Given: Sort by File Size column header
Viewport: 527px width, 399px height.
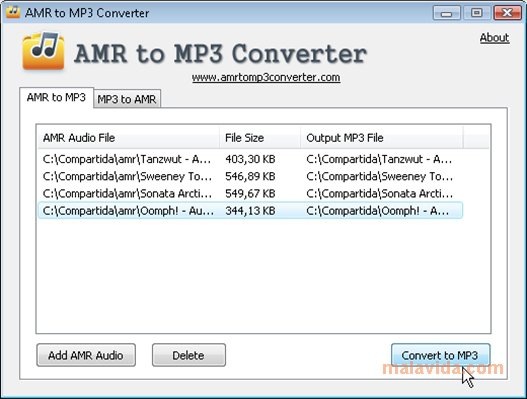Looking at the screenshot, I should [260, 137].
